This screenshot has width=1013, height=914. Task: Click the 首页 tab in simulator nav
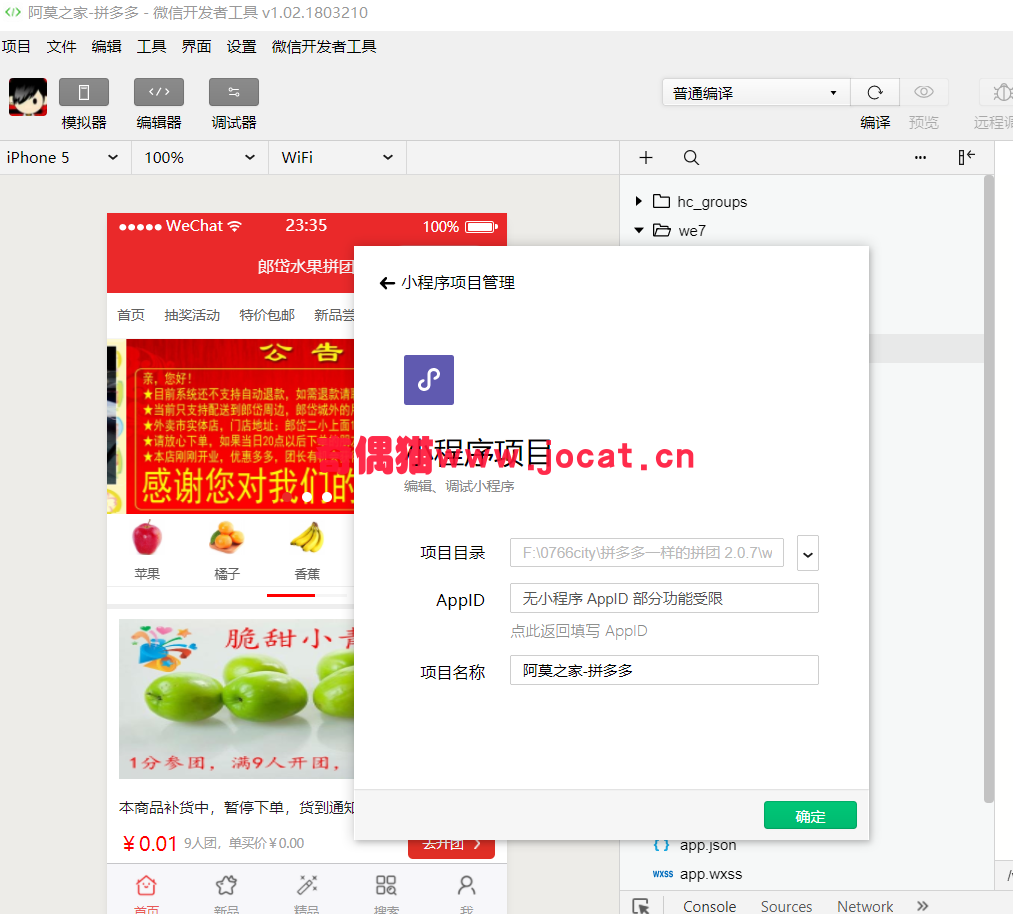[x=131, y=315]
